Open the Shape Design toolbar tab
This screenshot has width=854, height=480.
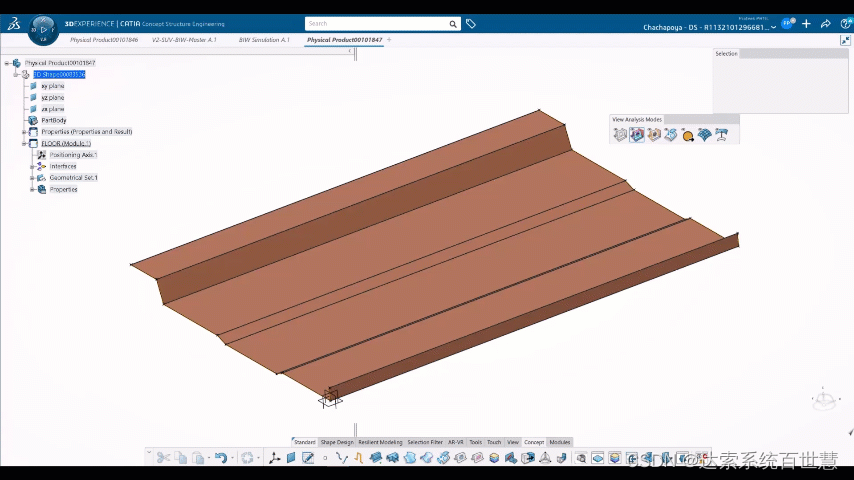337,442
